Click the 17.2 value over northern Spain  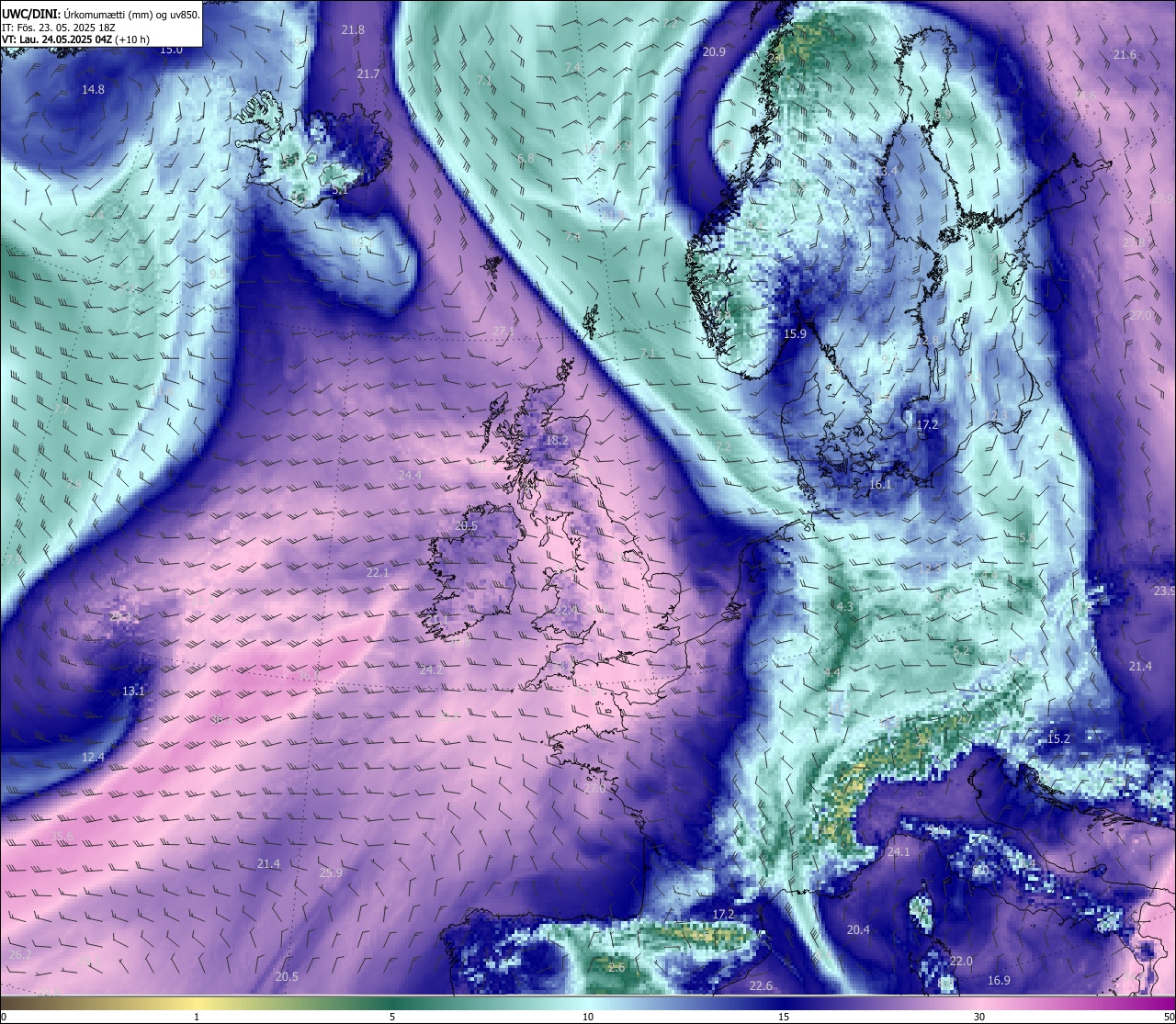coord(724,915)
